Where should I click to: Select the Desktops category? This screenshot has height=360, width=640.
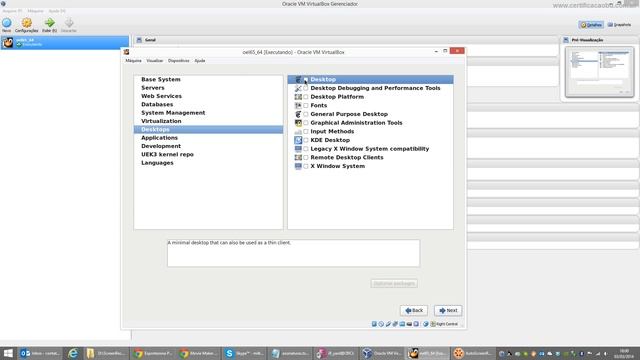pyautogui.click(x=208, y=129)
